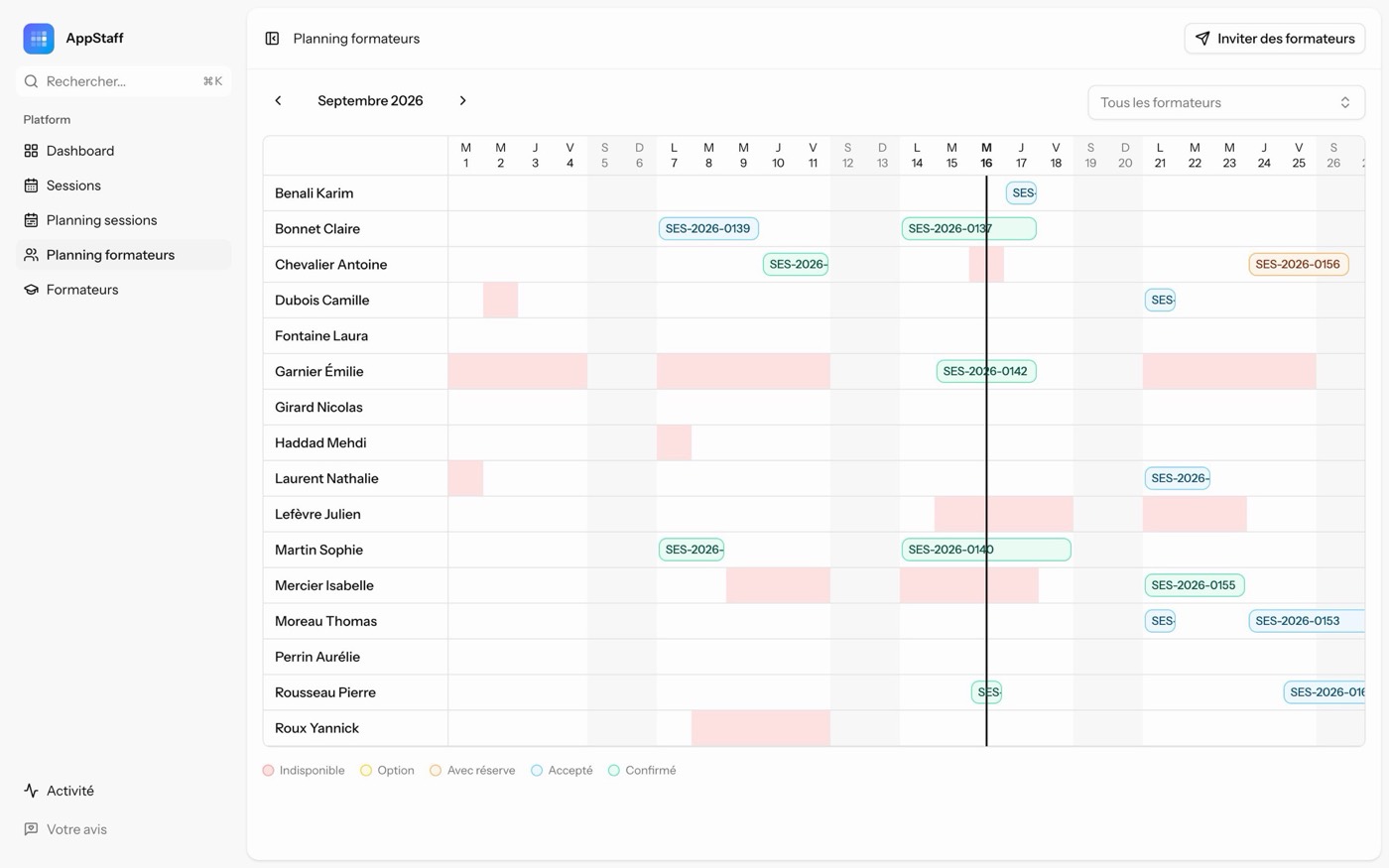Open Benali Karim's session chip

tap(1021, 192)
